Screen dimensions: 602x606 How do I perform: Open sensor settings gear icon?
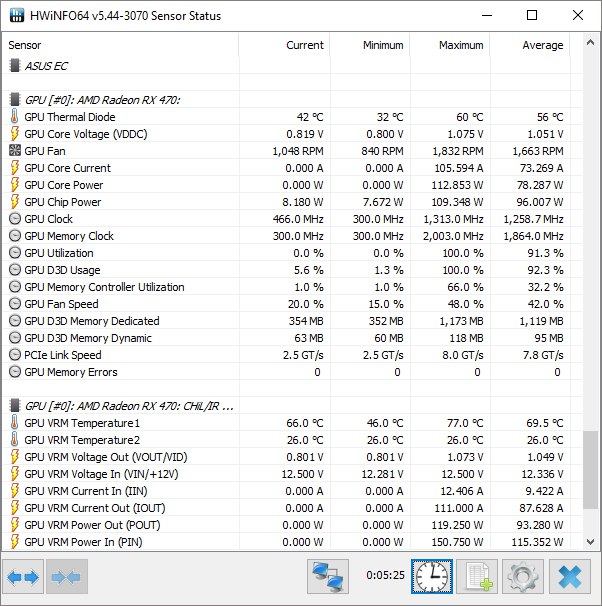pyautogui.click(x=523, y=577)
